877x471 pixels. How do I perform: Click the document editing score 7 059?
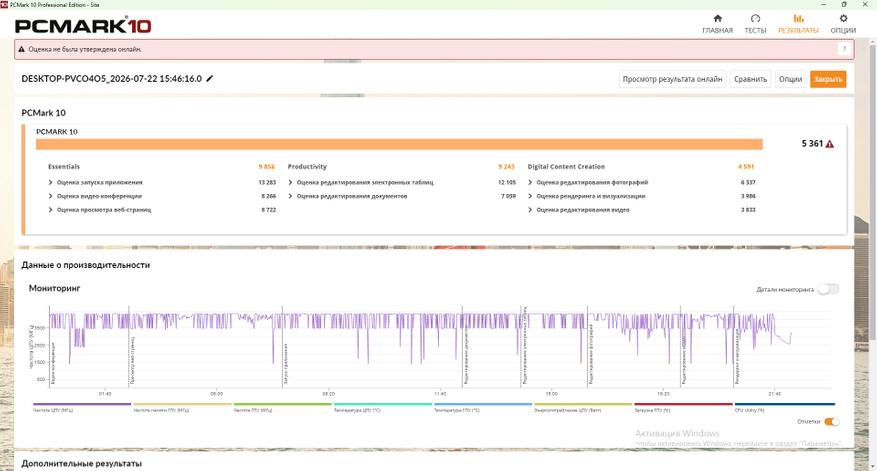(508, 196)
